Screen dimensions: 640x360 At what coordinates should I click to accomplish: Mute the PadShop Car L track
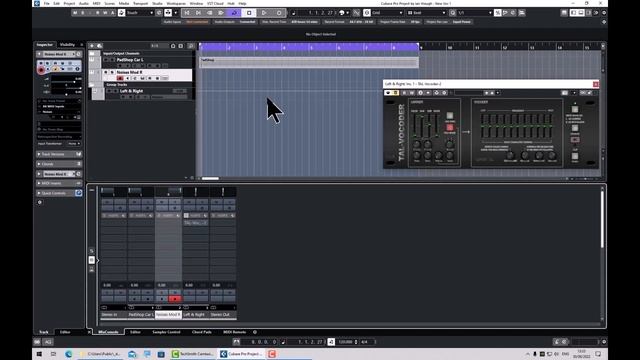(x=106, y=60)
